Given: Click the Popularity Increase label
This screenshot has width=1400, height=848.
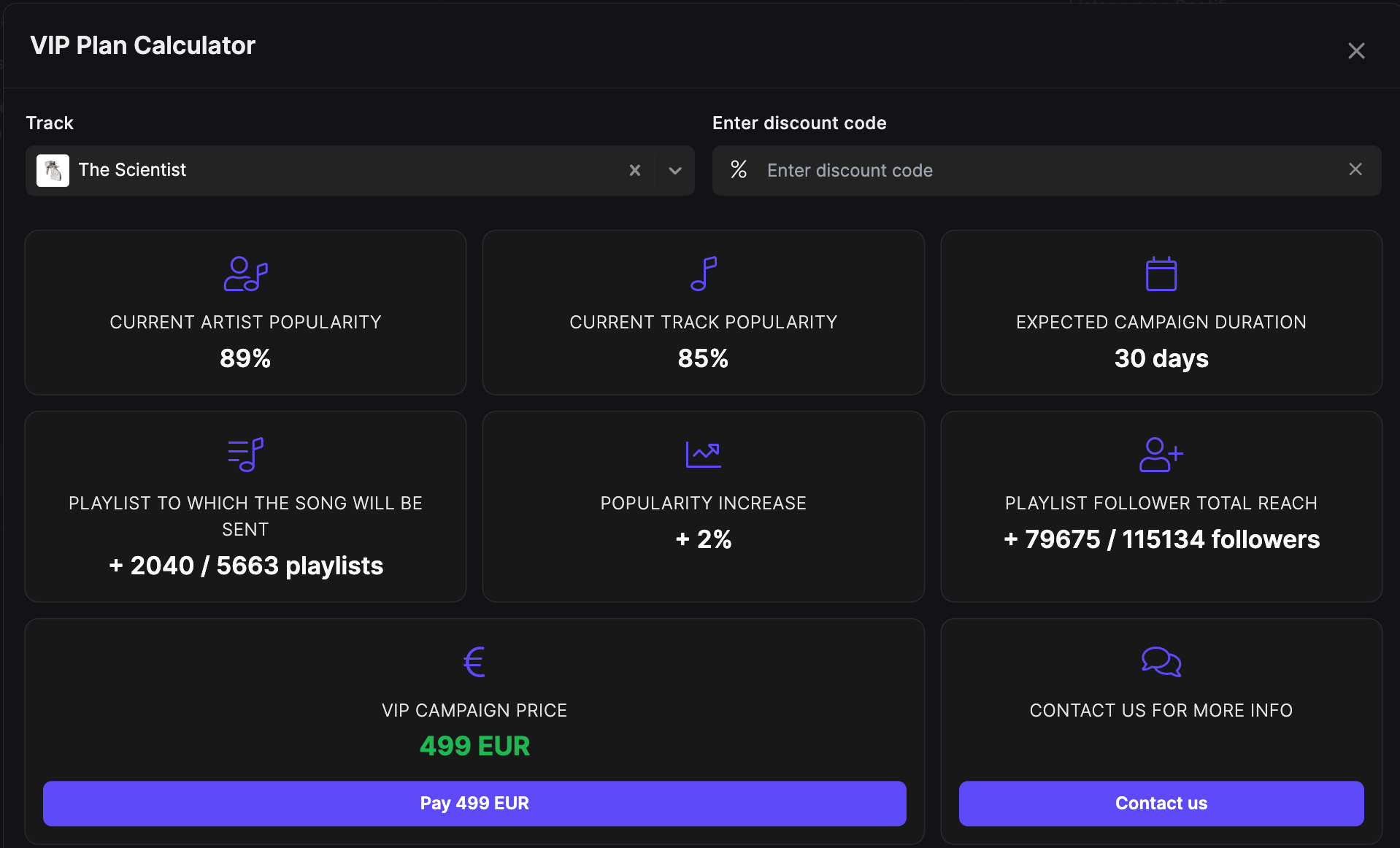Looking at the screenshot, I should point(704,503).
